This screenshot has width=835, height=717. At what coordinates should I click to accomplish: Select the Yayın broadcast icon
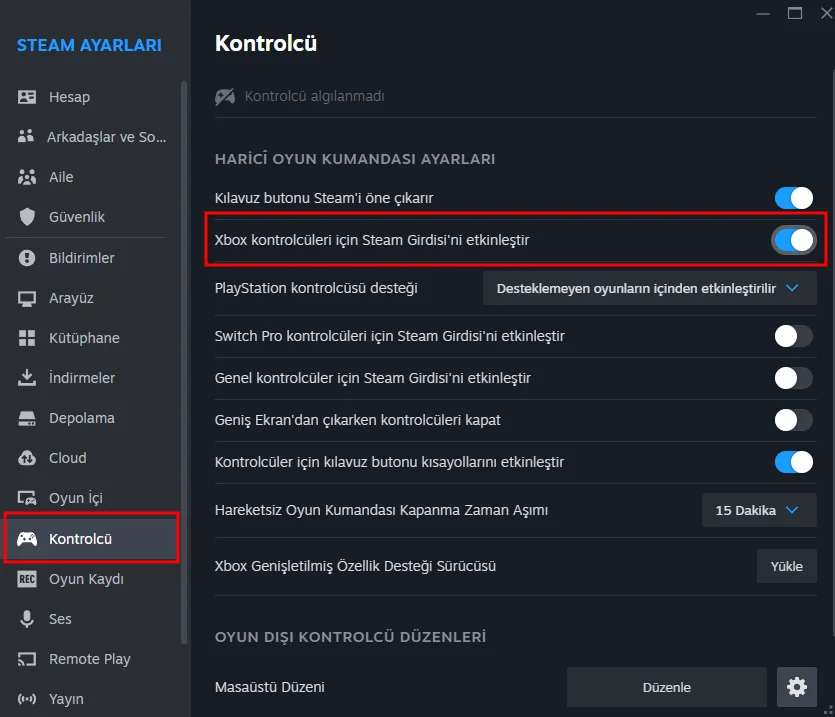click(27, 699)
